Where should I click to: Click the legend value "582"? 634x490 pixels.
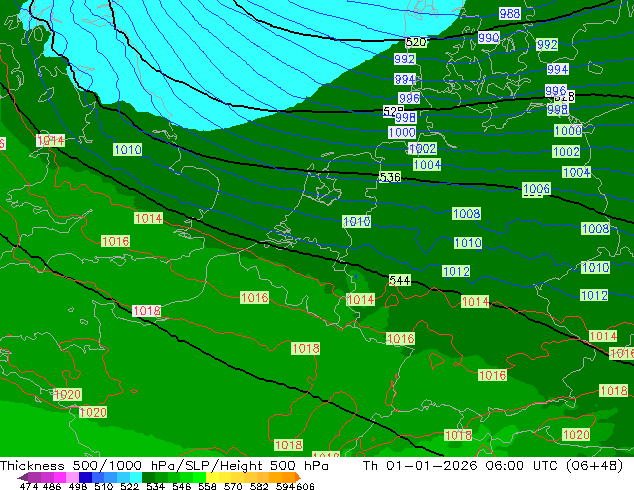pyautogui.click(x=259, y=486)
